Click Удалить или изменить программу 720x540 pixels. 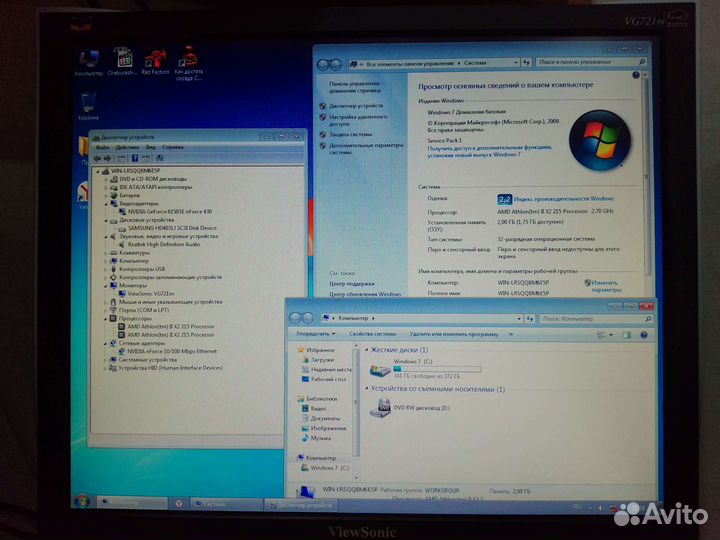click(x=454, y=334)
